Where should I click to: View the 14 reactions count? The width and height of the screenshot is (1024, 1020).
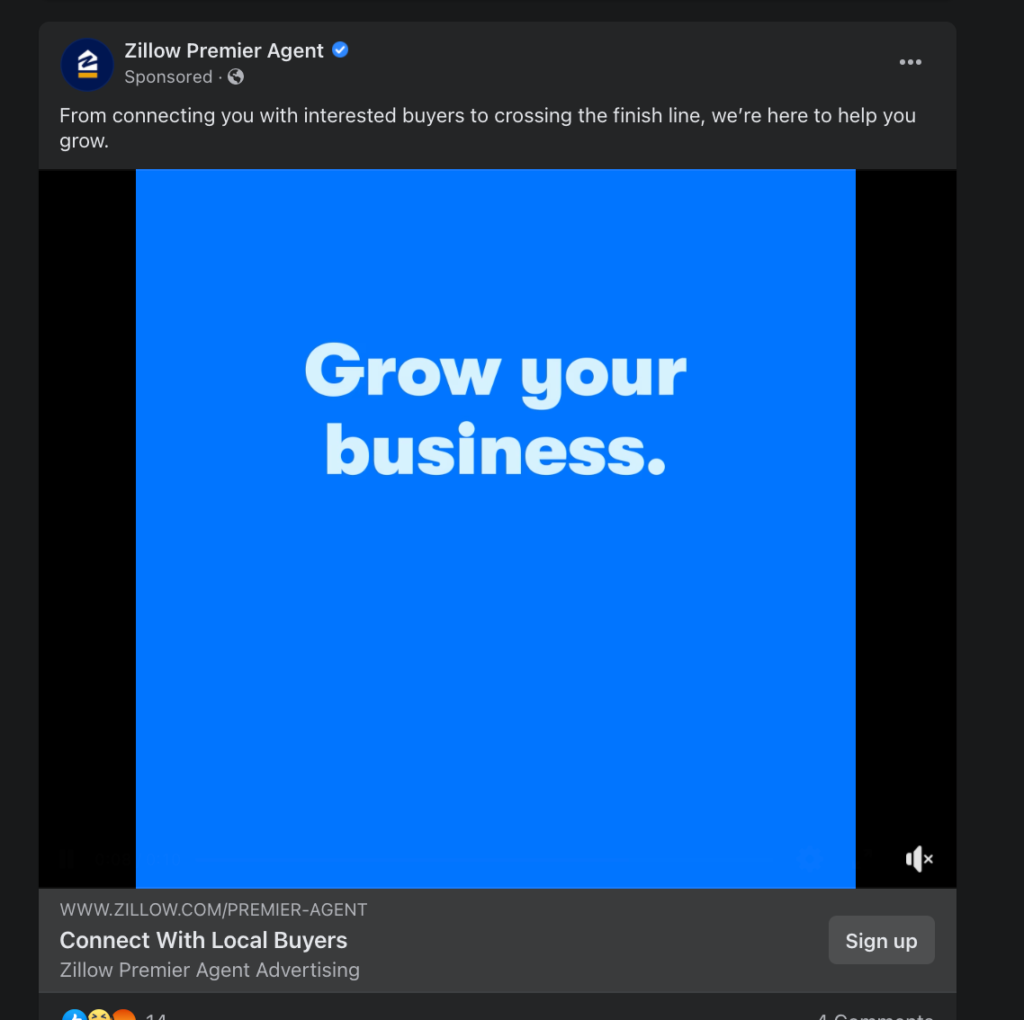pos(156,1015)
